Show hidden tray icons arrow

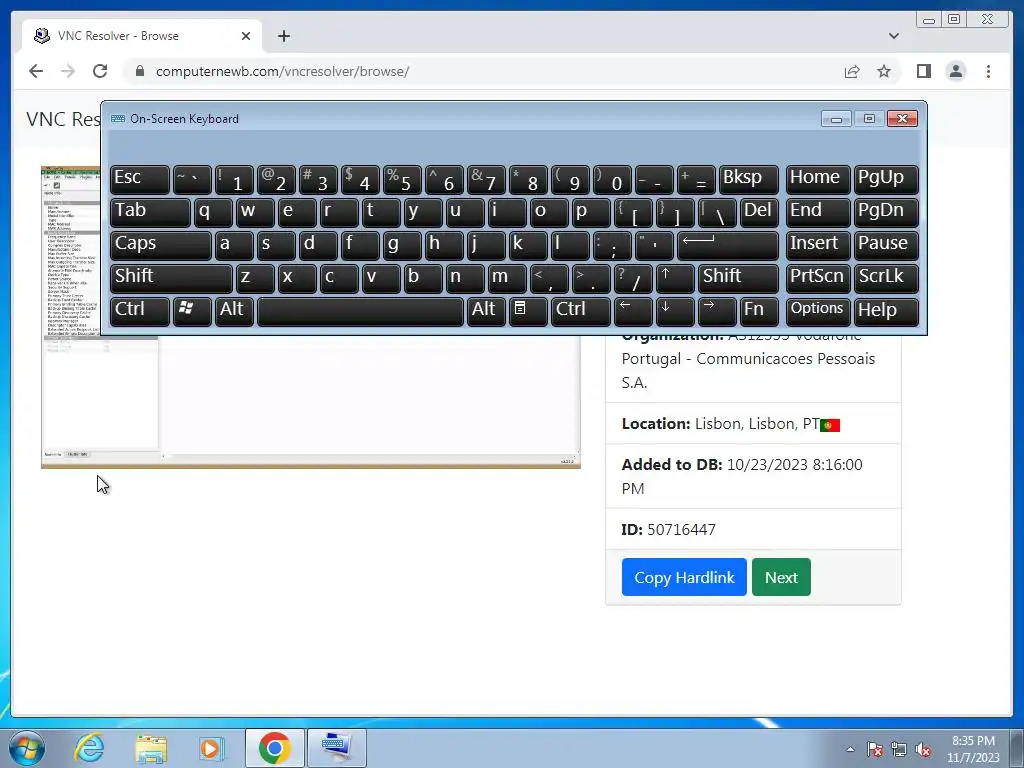point(850,750)
